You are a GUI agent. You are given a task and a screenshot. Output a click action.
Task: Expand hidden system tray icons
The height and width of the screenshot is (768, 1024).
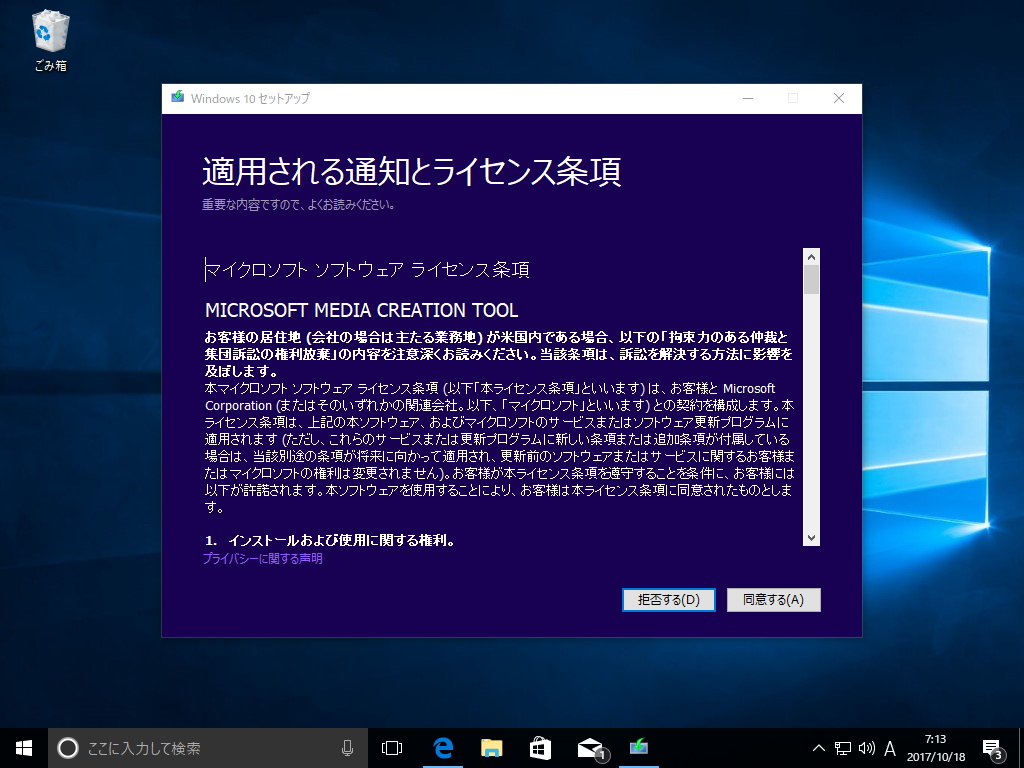pos(817,746)
